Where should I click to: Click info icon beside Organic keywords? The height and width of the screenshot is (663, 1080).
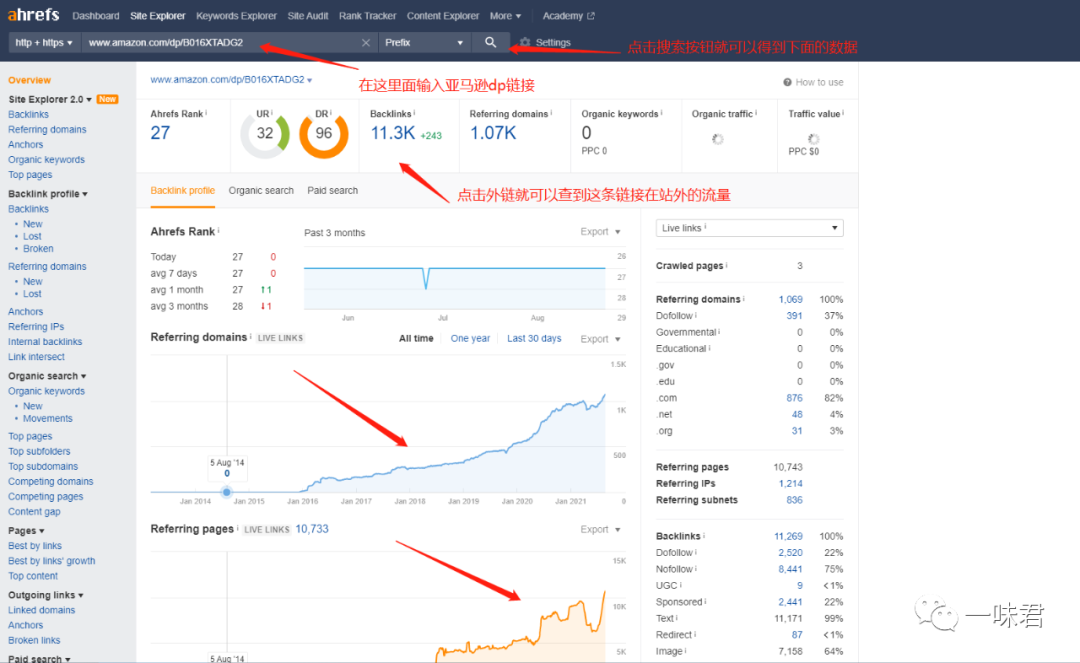[x=661, y=113]
